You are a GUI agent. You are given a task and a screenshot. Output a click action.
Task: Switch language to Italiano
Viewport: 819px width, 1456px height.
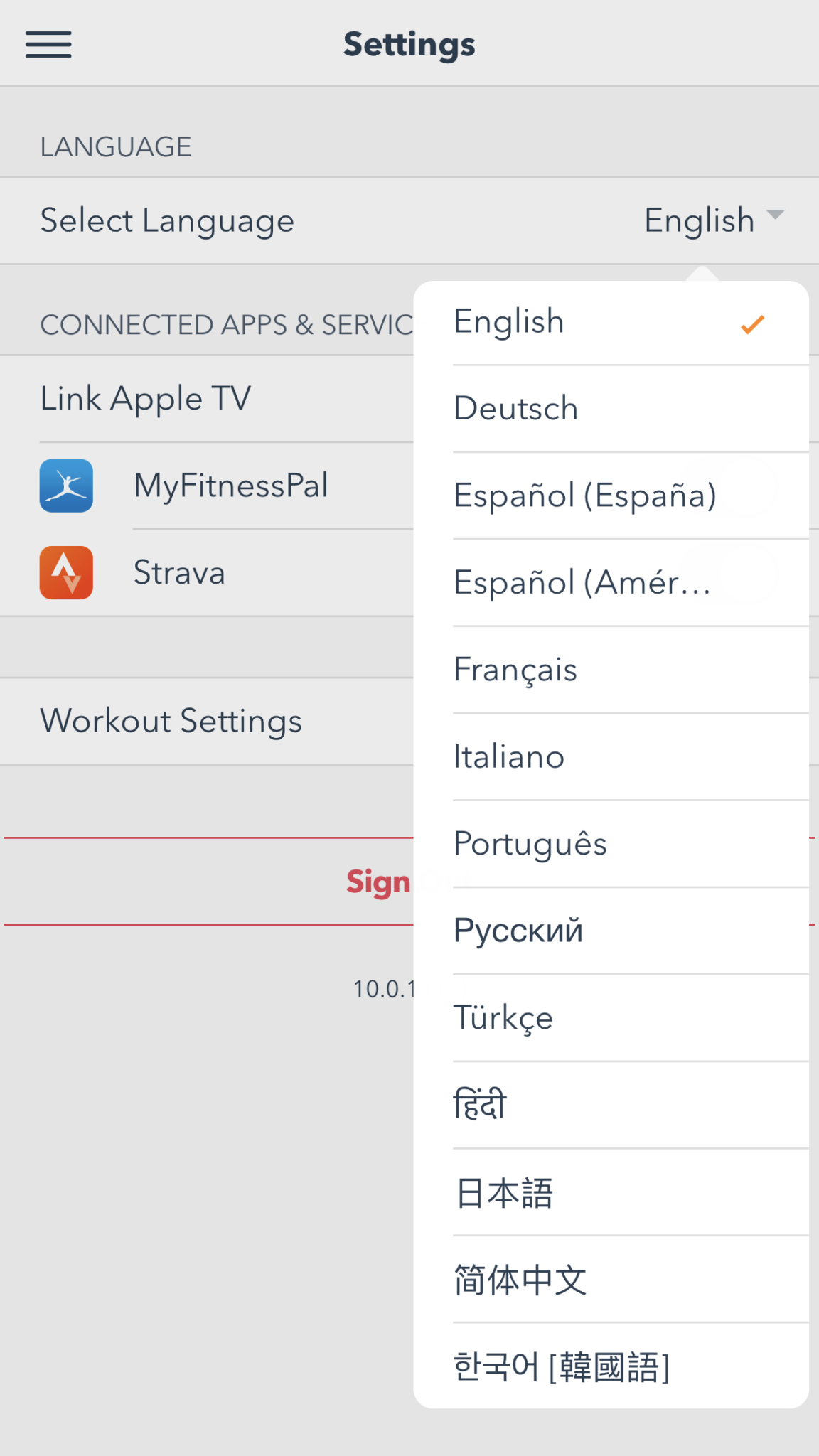tap(509, 757)
